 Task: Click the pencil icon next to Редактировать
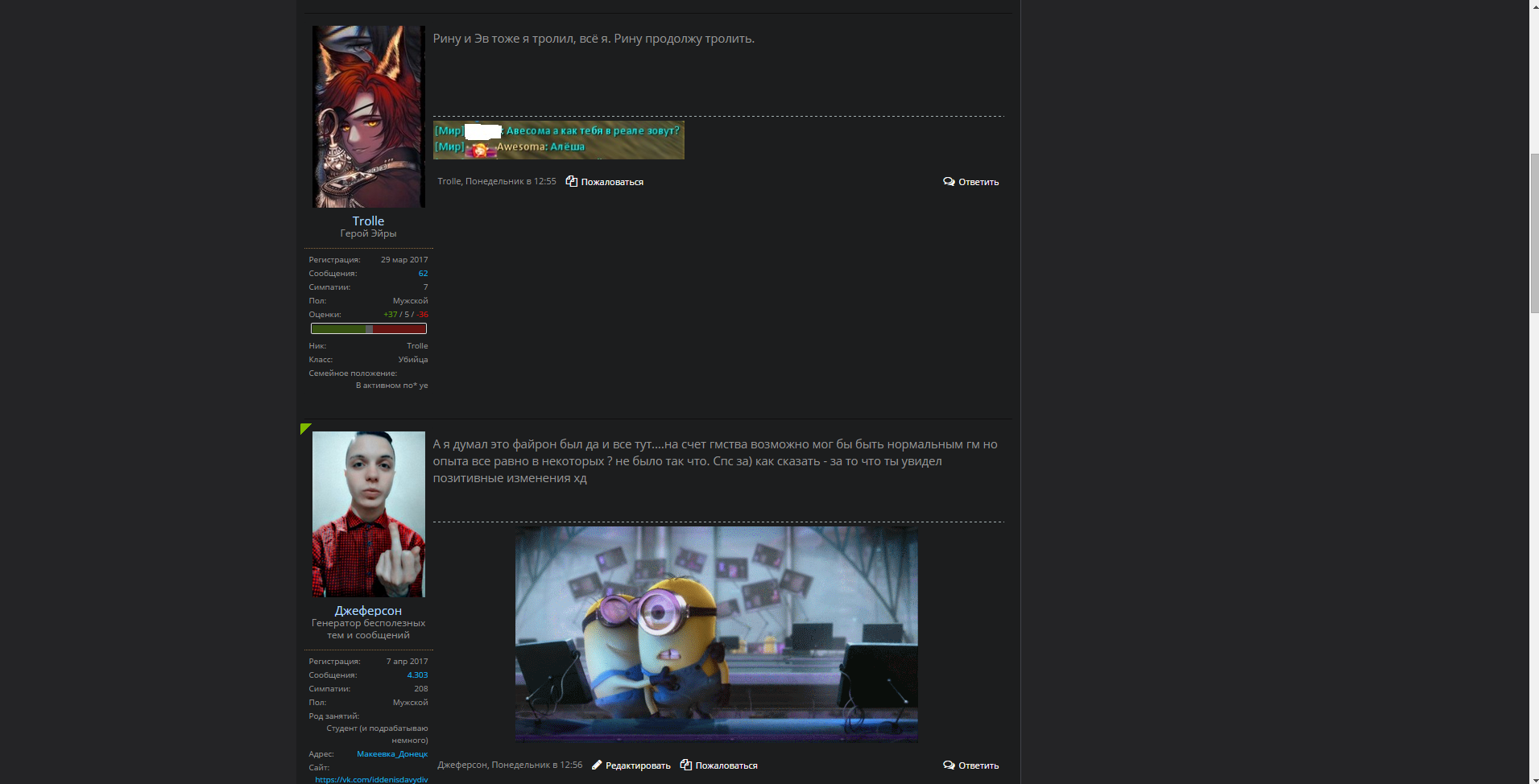[597, 765]
